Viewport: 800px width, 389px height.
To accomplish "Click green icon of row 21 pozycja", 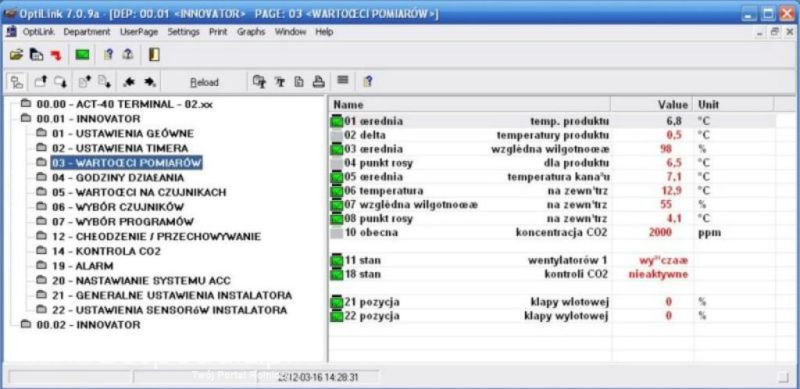I will click(337, 302).
